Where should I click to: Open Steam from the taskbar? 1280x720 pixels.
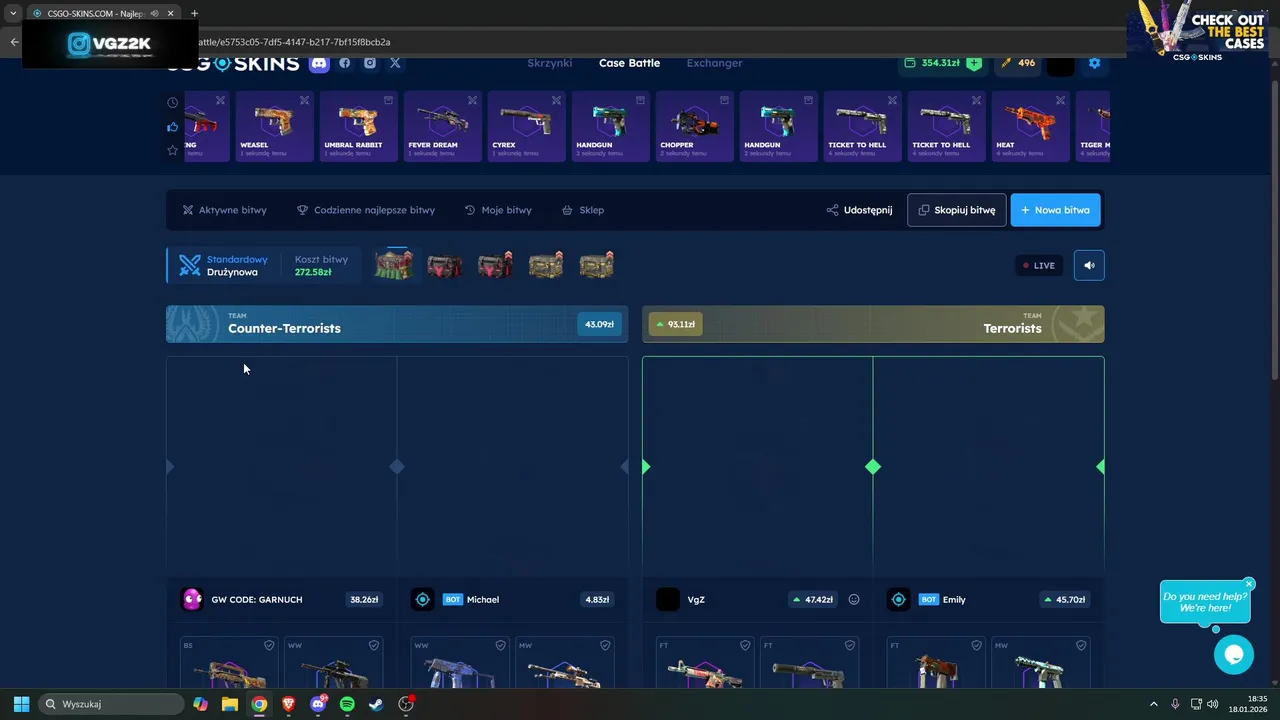tap(376, 704)
